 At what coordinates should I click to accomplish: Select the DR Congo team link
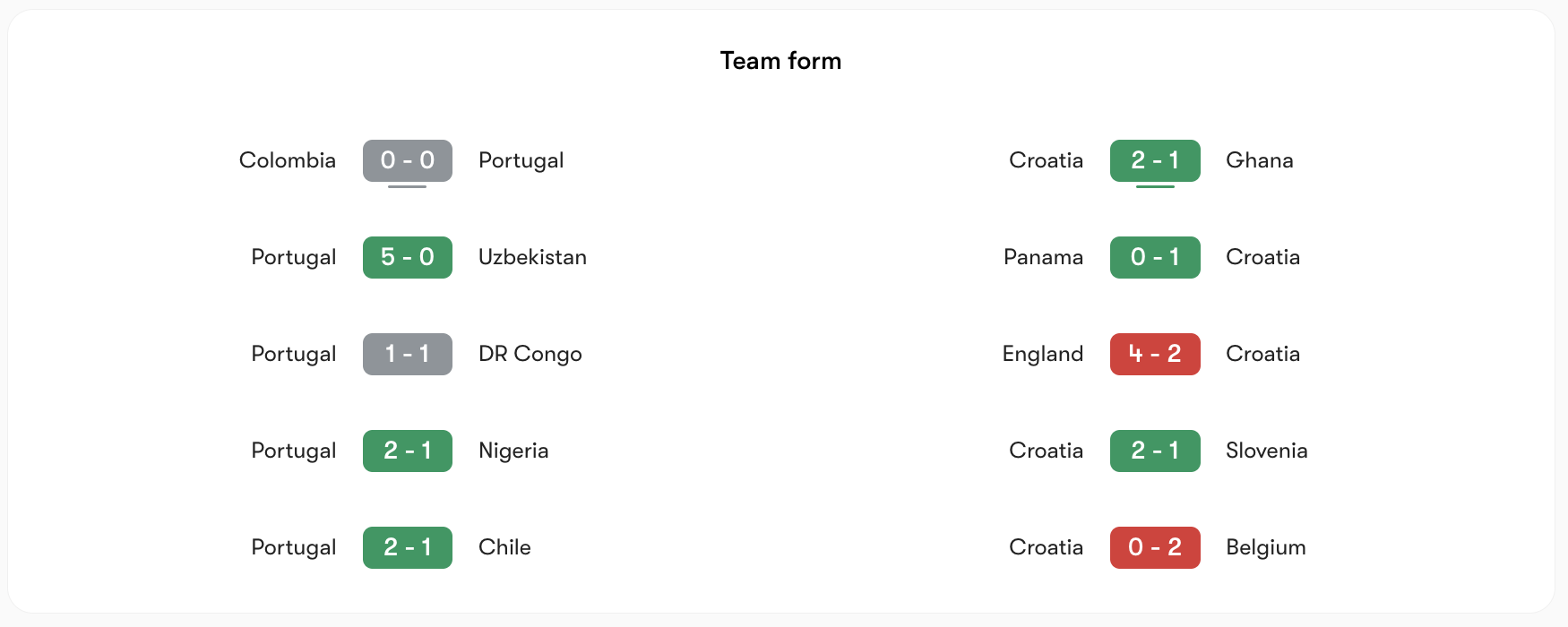pos(530,354)
